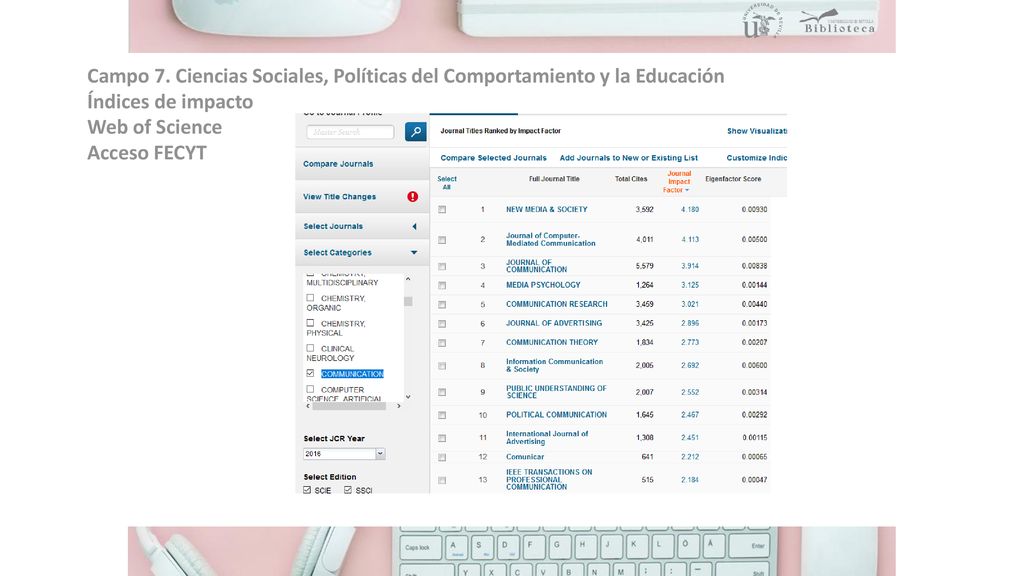
Task: Open NEW MEDIA & SOCIETY journal
Action: pyautogui.click(x=547, y=210)
